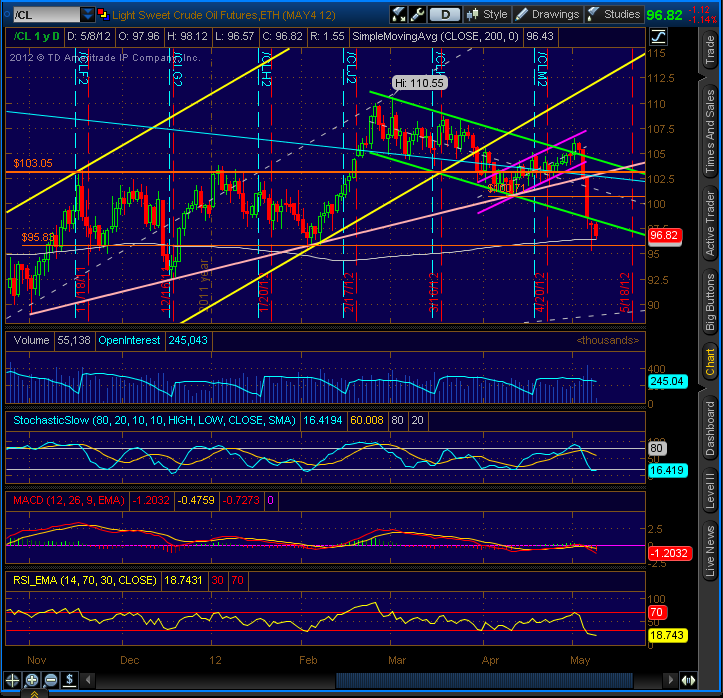Click the Hi: 110.55 price bubble
This screenshot has height=698, width=723.
(419, 83)
